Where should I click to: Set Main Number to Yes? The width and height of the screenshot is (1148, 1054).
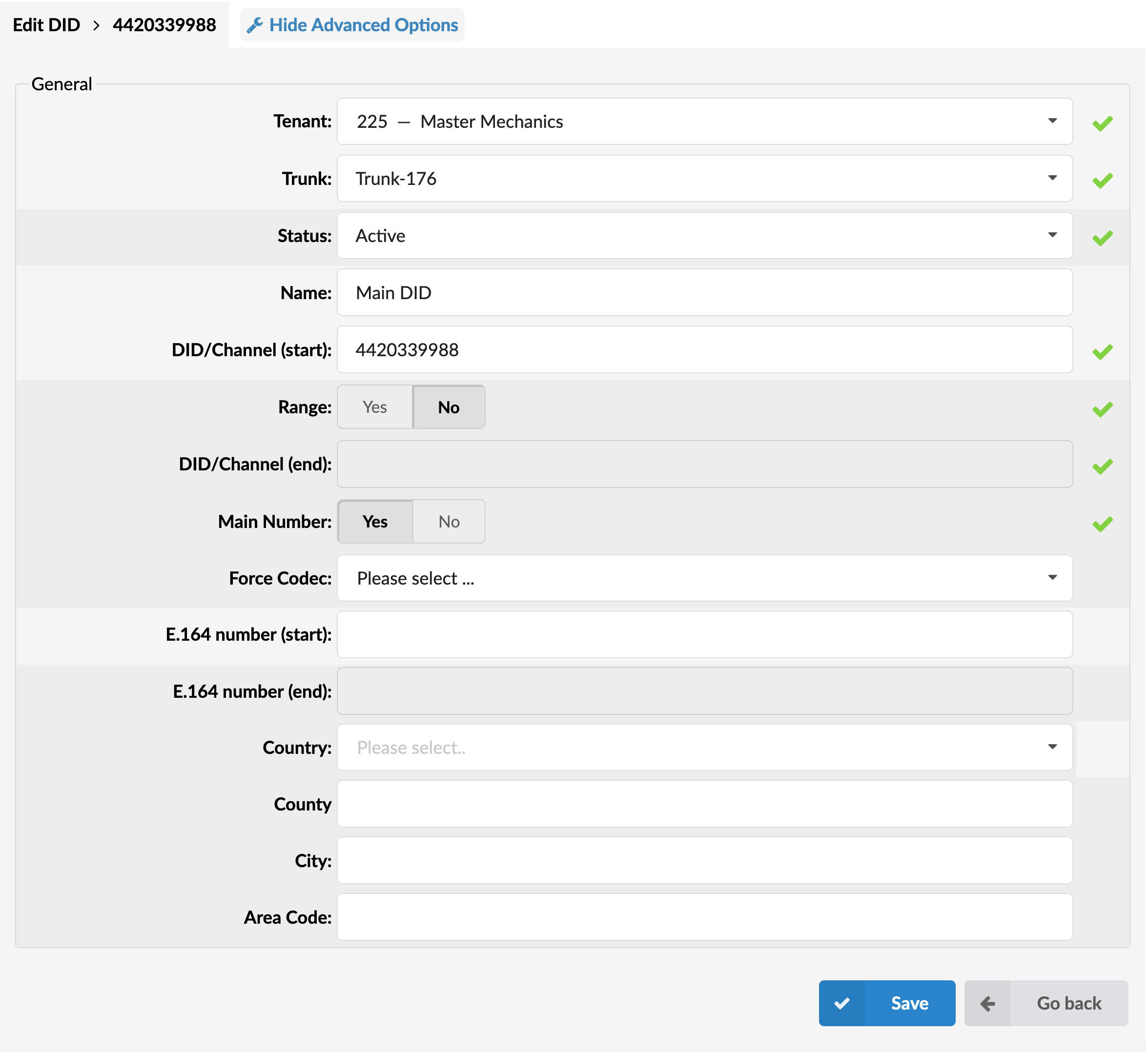[375, 523]
